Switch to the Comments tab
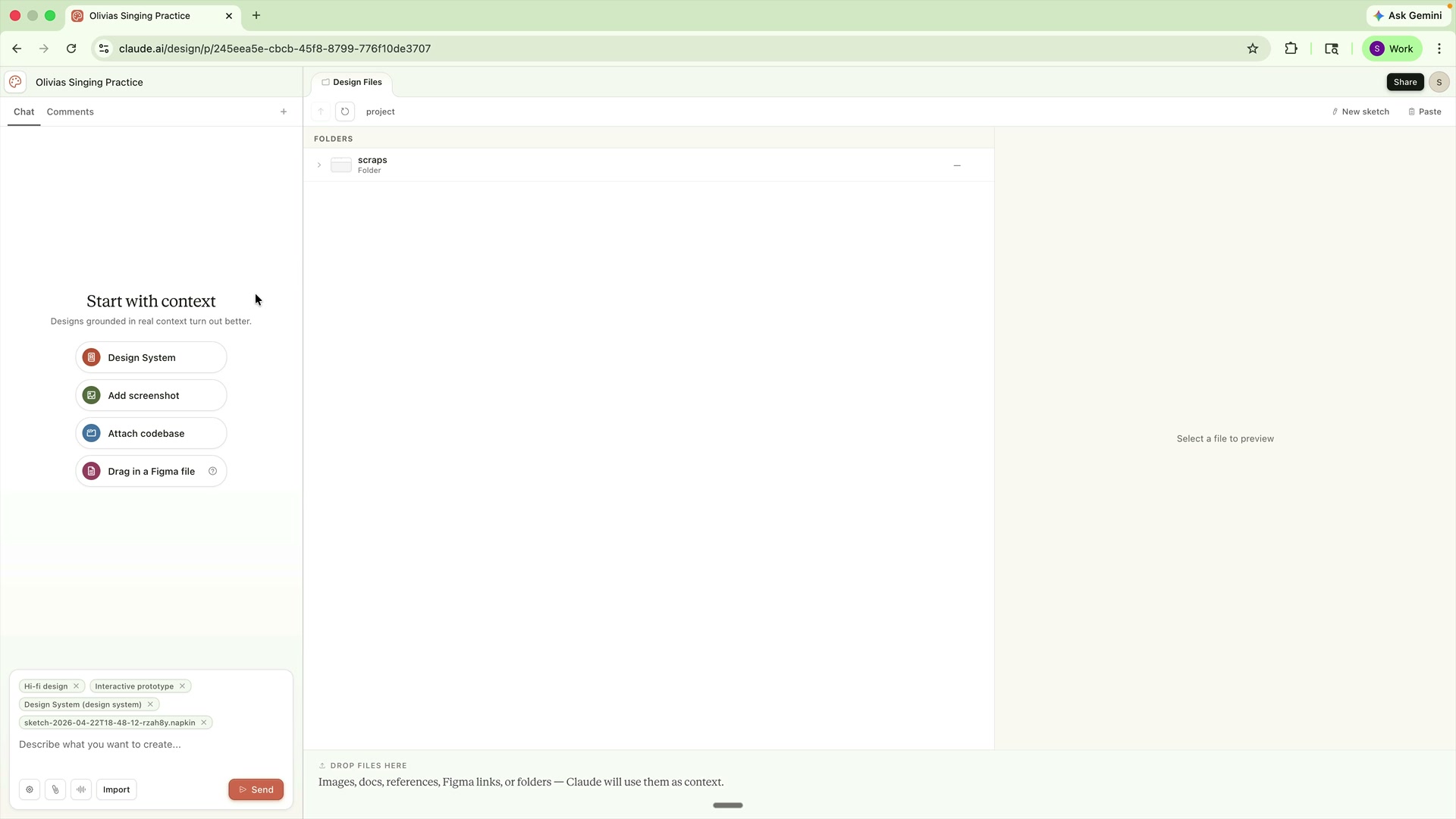Screen dimensions: 1456x819 [70, 111]
